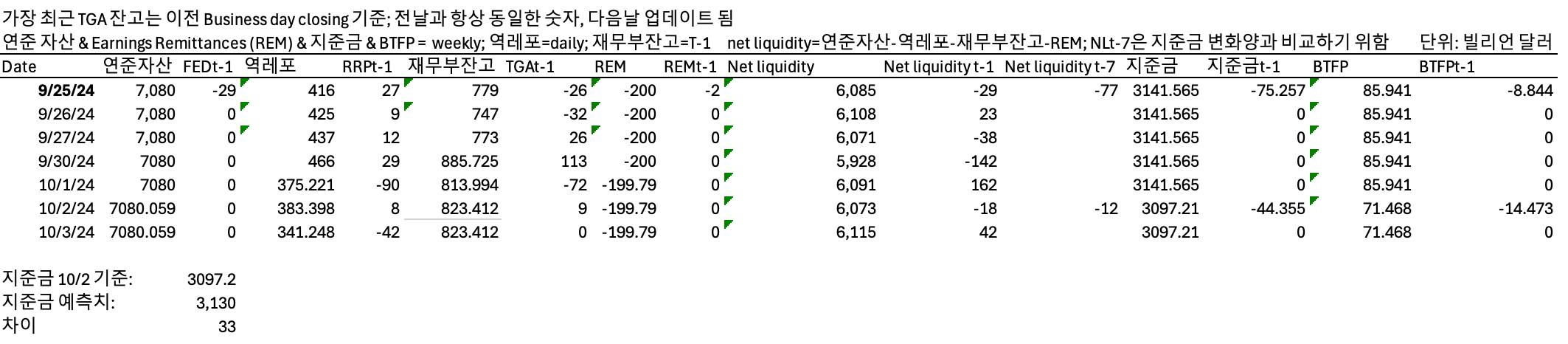Viewport: 1568px width, 344px height.
Task: Click the 차이 label cell
Action: (x=19, y=326)
